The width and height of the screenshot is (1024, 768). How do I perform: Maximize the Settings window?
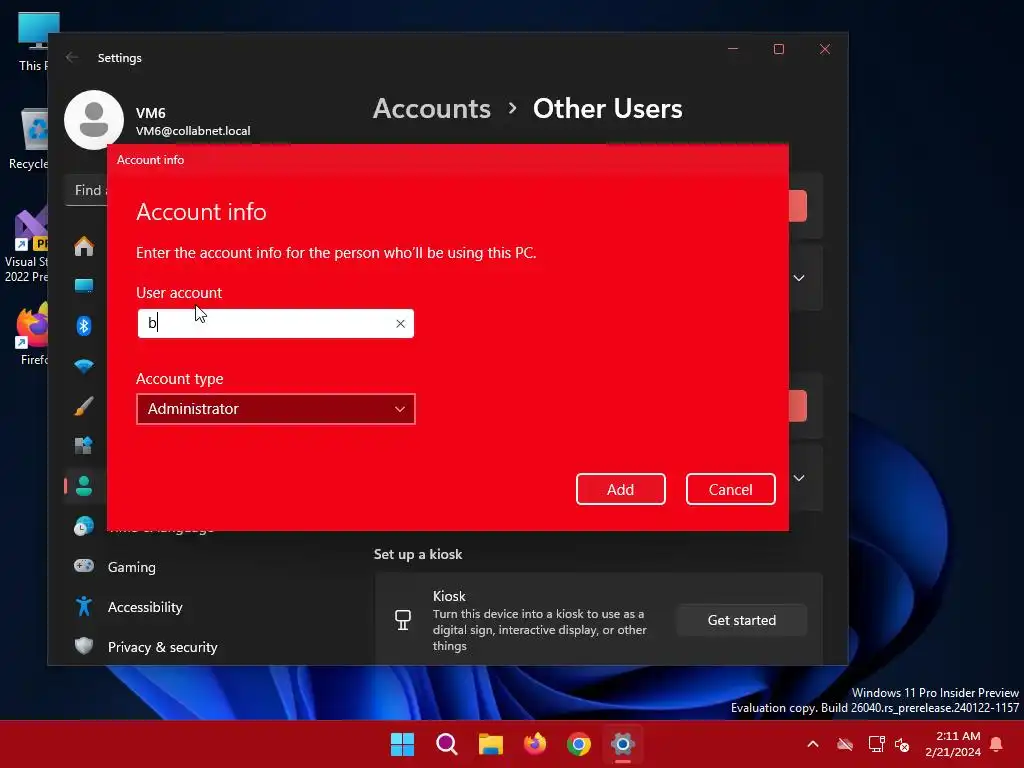coord(778,49)
